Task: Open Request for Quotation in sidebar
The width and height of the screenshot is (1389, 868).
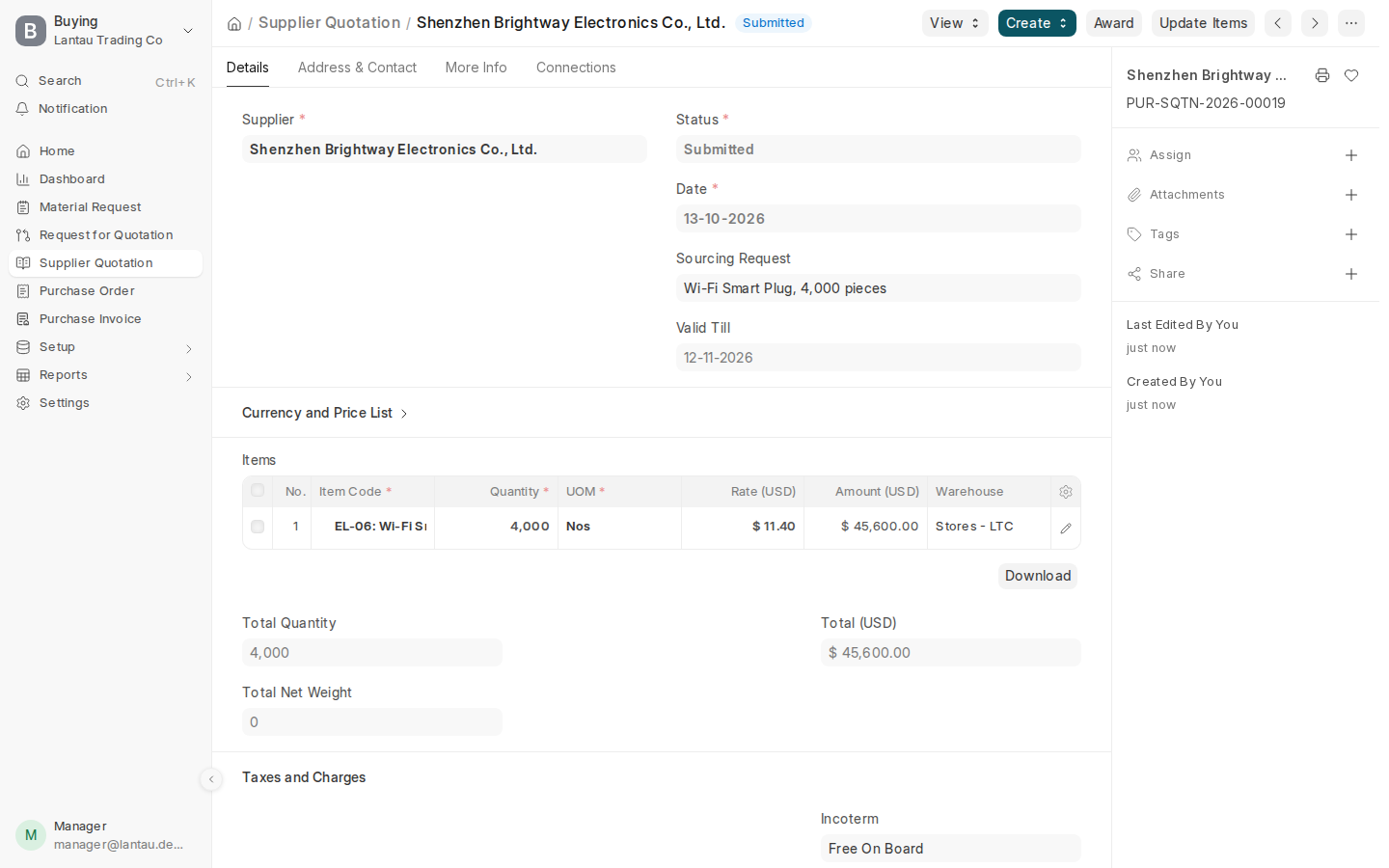Action: point(106,235)
